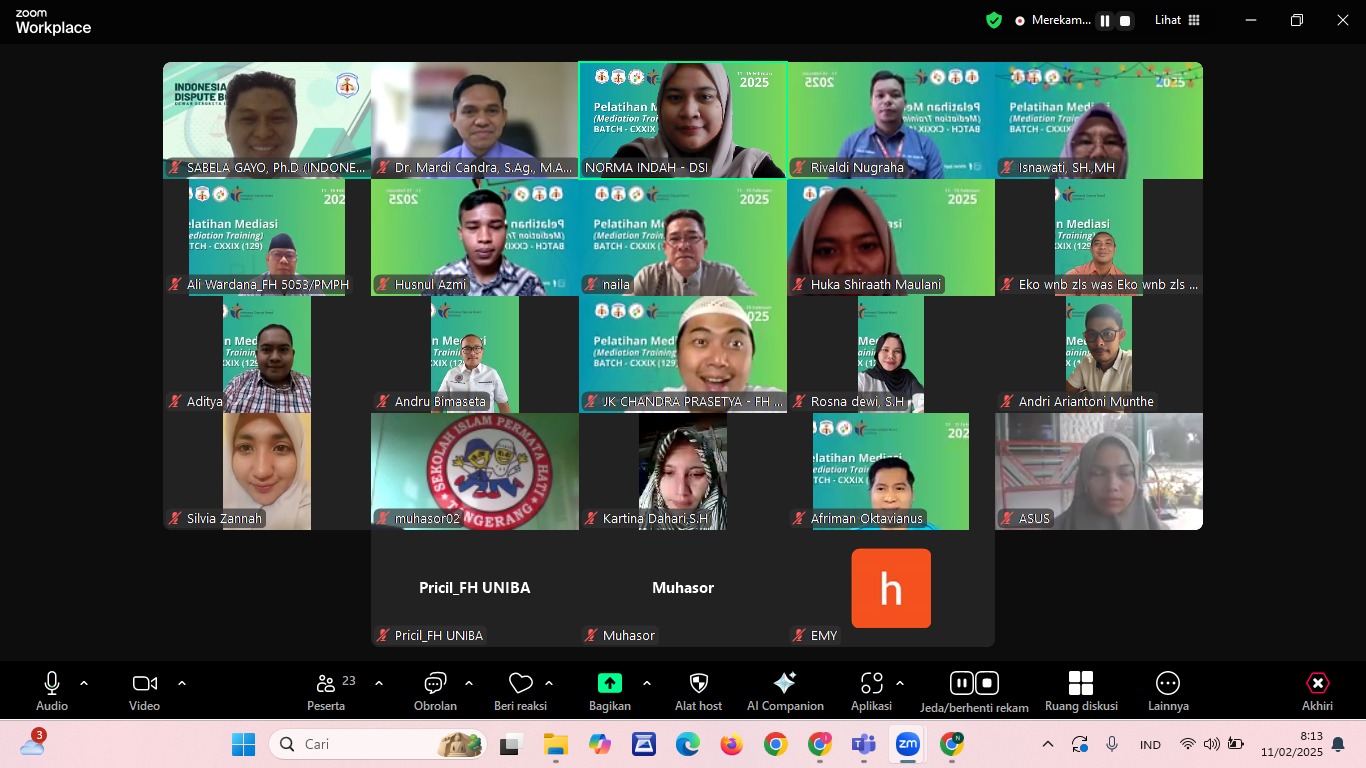Pause recording in the top status bar
This screenshot has width=1366, height=768.
pyautogui.click(x=1105, y=20)
